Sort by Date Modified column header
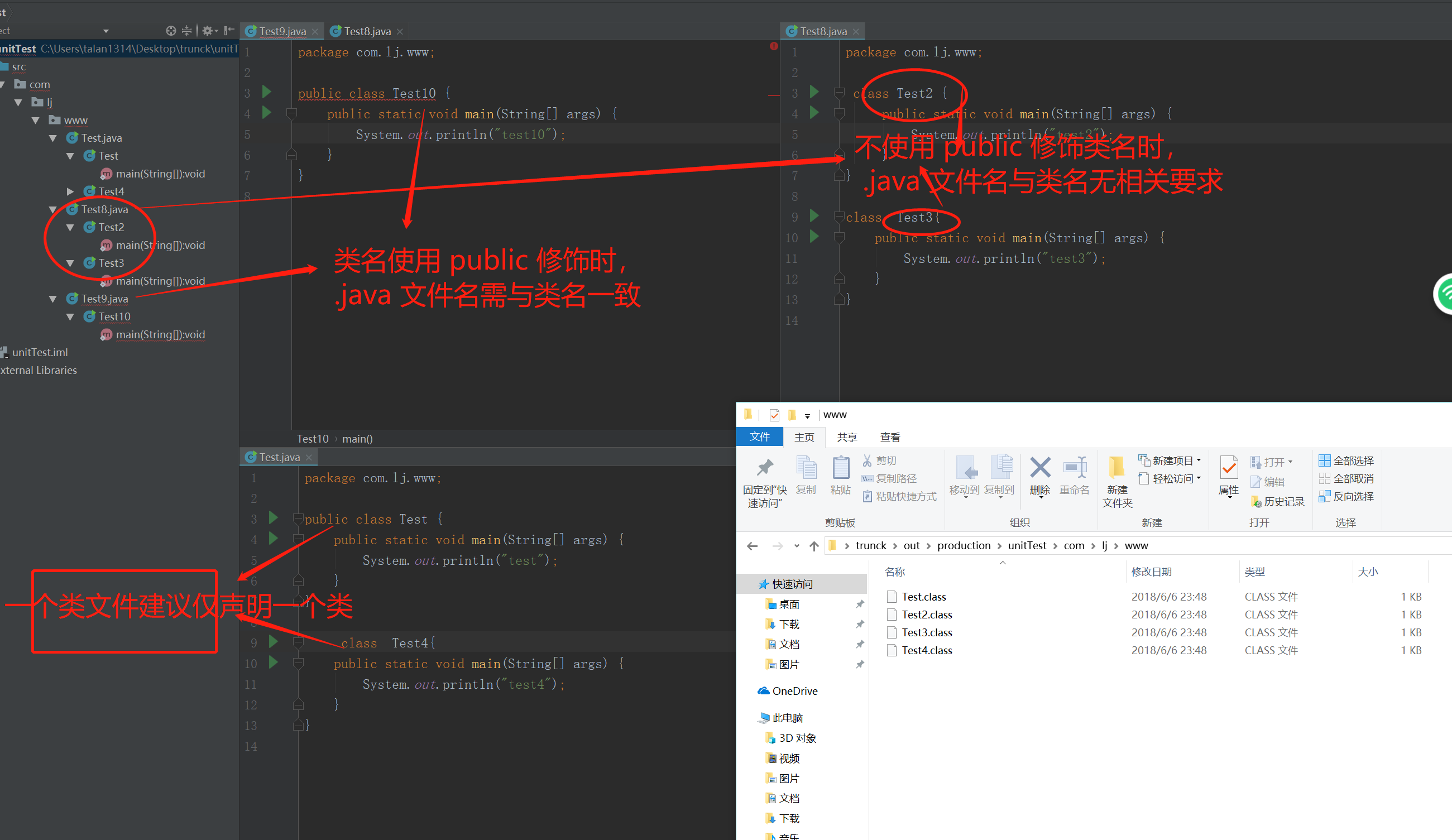This screenshot has height=840, width=1452. pos(1181,572)
